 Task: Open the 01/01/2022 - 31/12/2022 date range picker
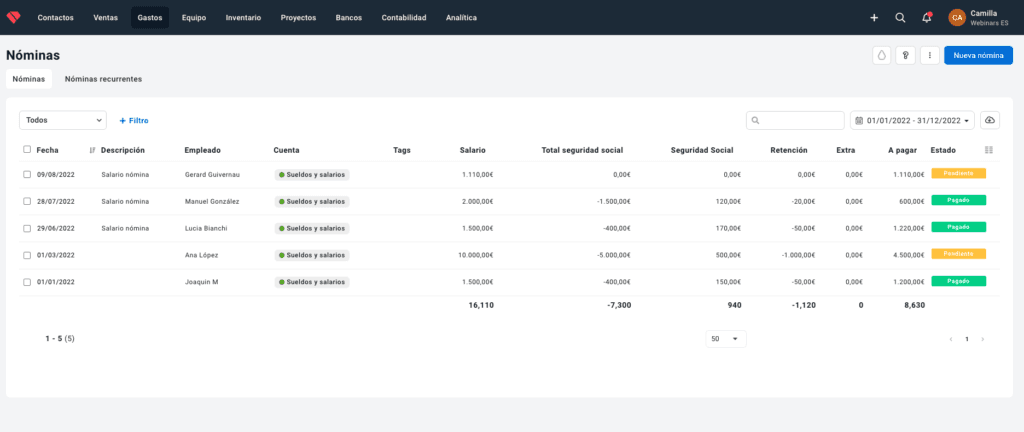point(912,120)
